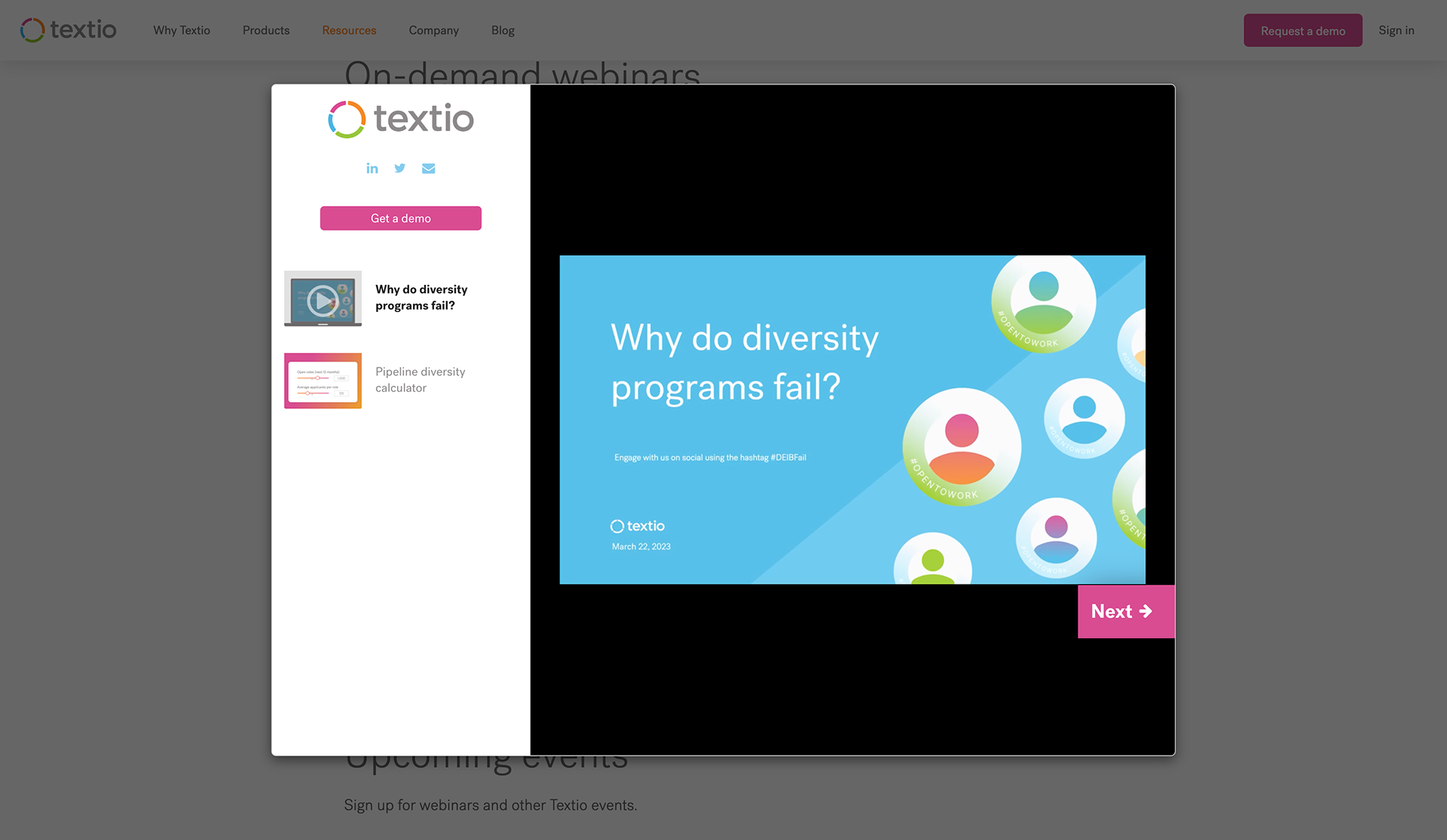
Task: Open the Products menu
Action: tap(266, 30)
